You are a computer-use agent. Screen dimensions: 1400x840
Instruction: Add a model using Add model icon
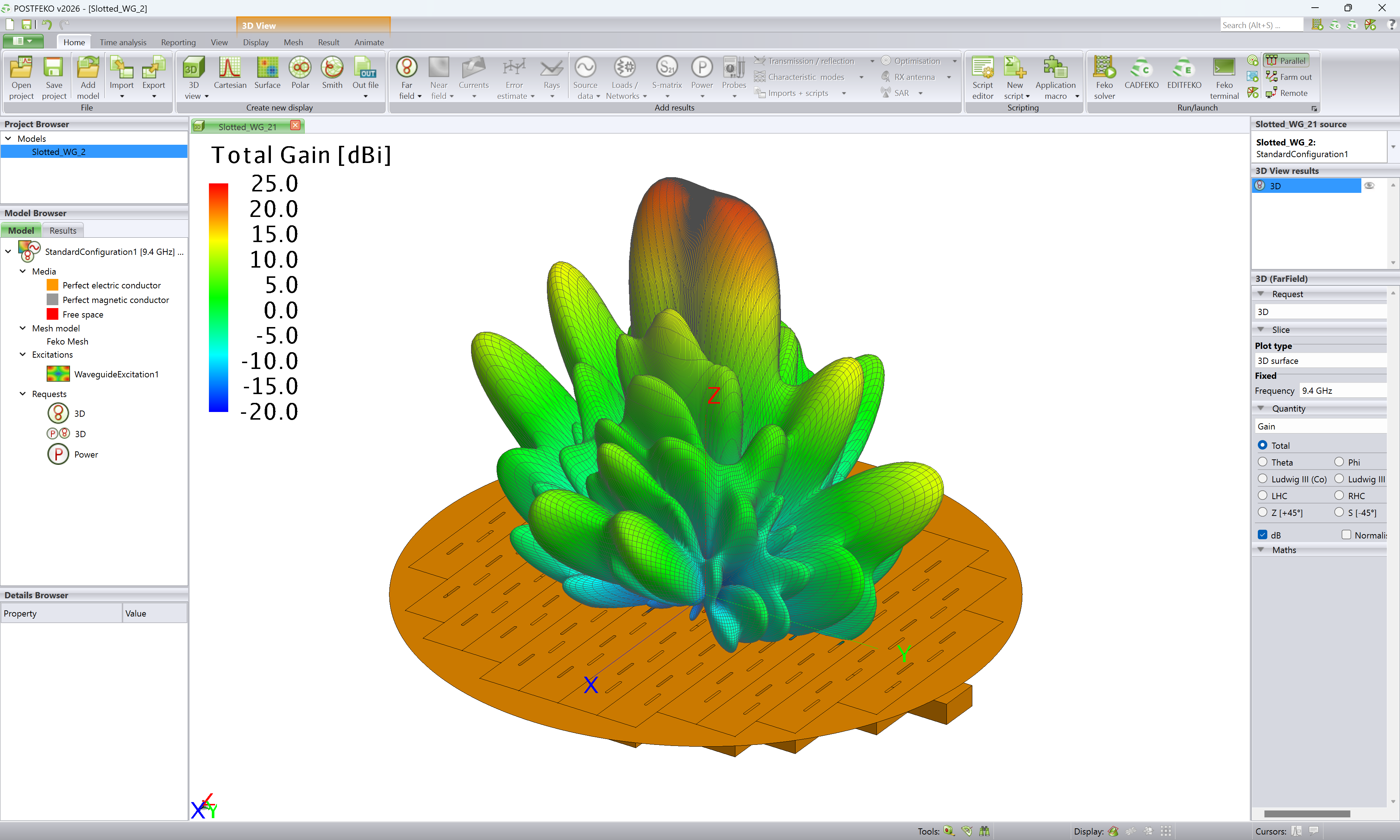[88, 78]
